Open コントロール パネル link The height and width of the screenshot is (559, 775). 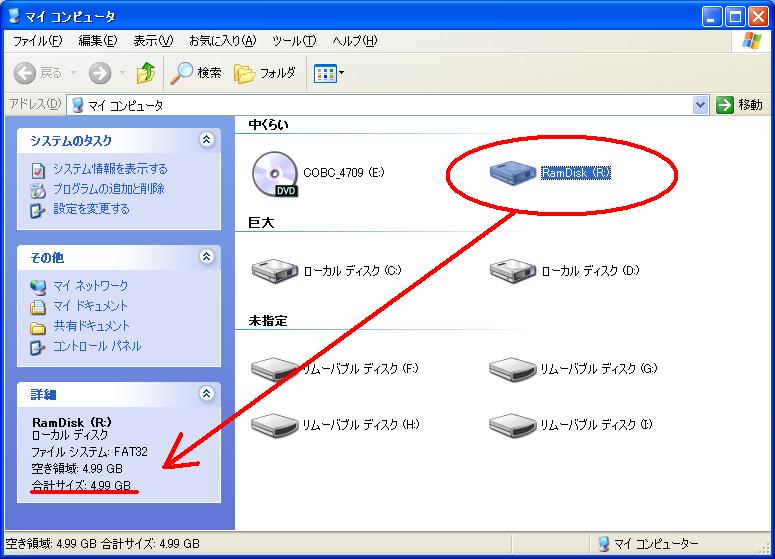click(97, 346)
